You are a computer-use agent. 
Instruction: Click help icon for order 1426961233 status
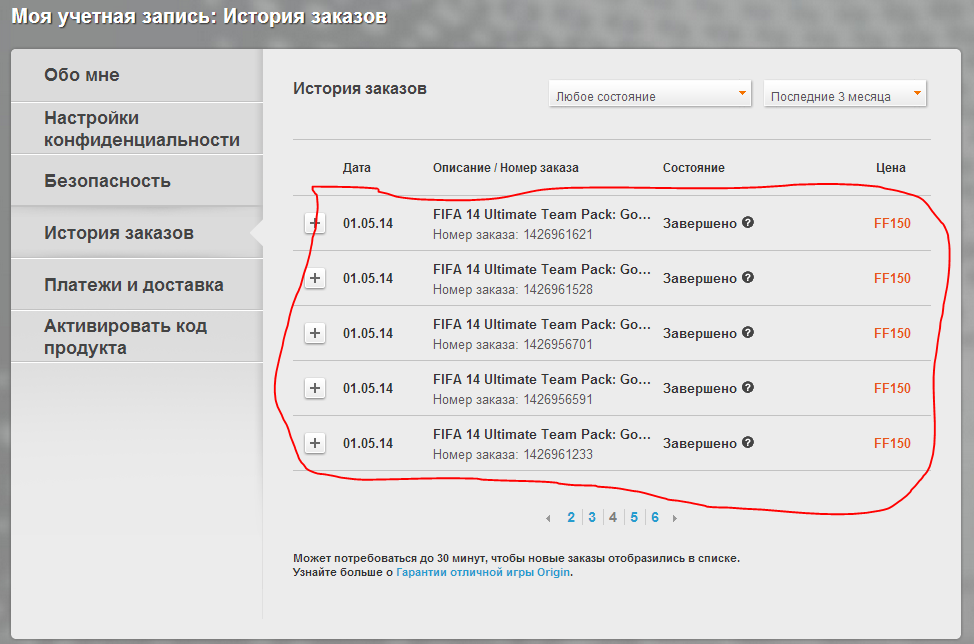(748, 442)
